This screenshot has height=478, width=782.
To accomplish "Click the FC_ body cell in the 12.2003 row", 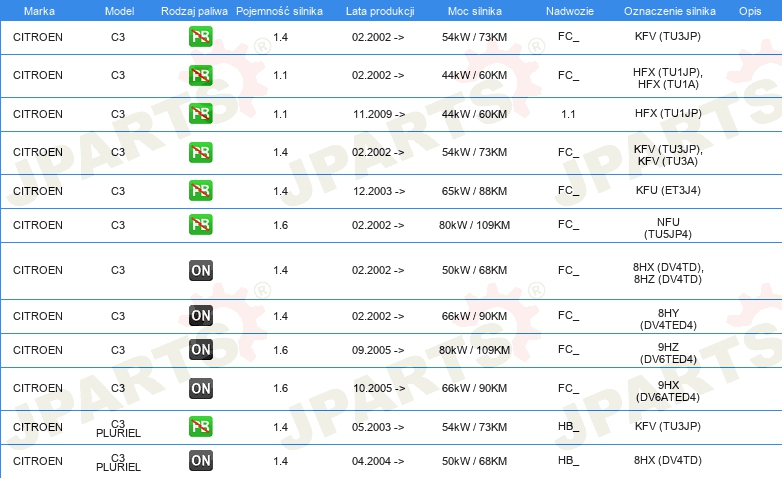I will 569,191.
